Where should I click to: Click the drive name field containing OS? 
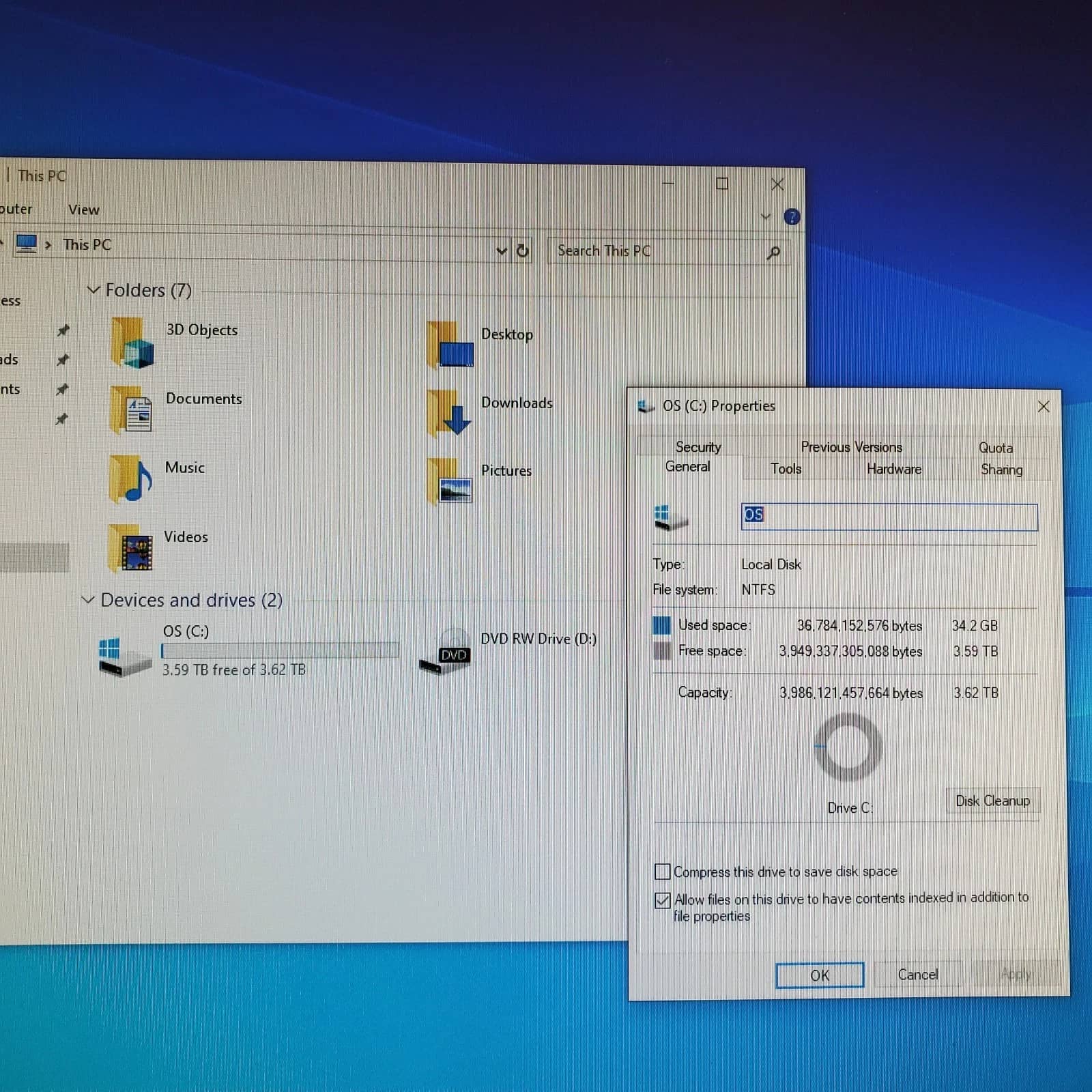pyautogui.click(x=889, y=517)
